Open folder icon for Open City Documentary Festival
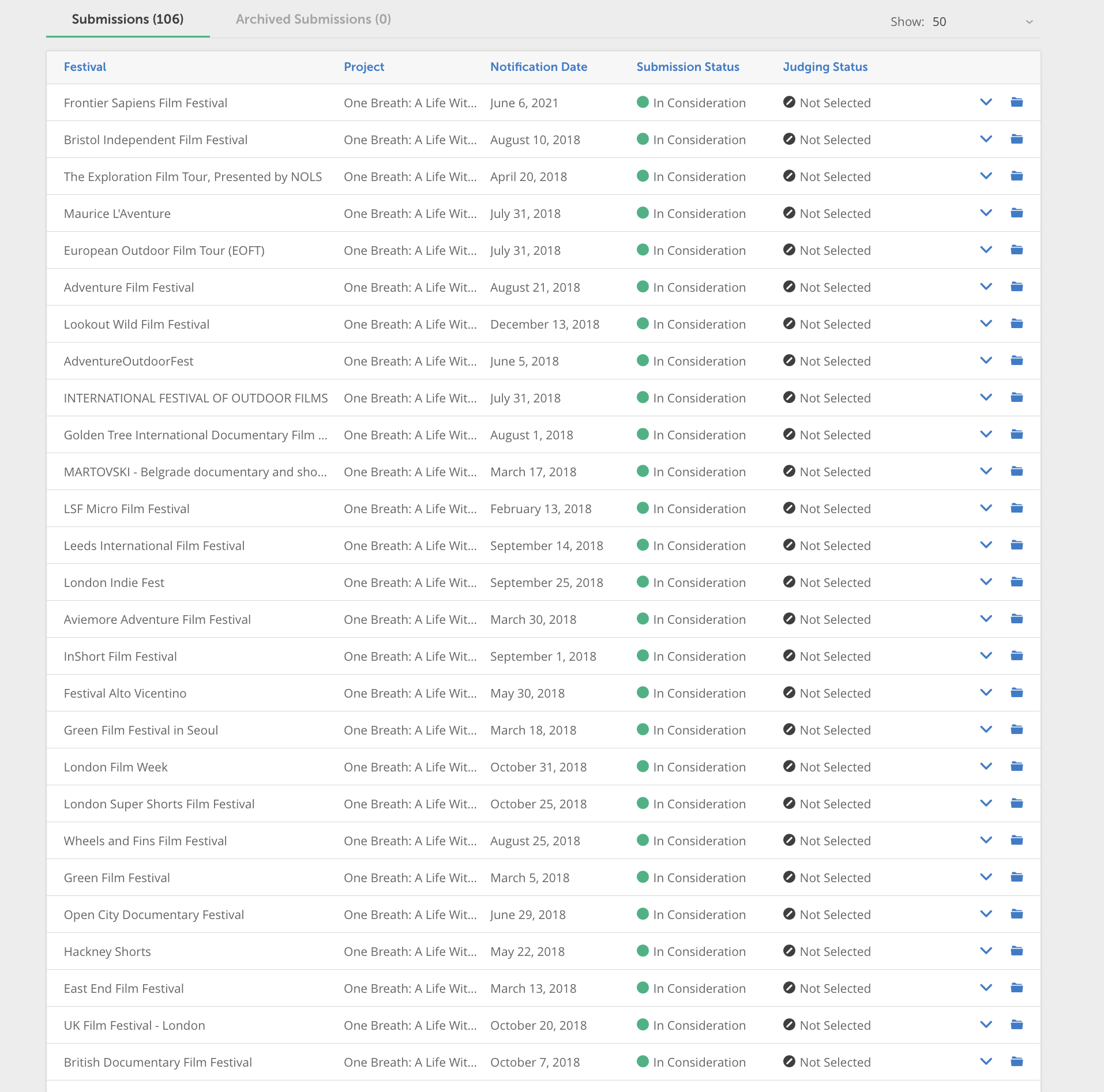The width and height of the screenshot is (1104, 1092). (1017, 914)
